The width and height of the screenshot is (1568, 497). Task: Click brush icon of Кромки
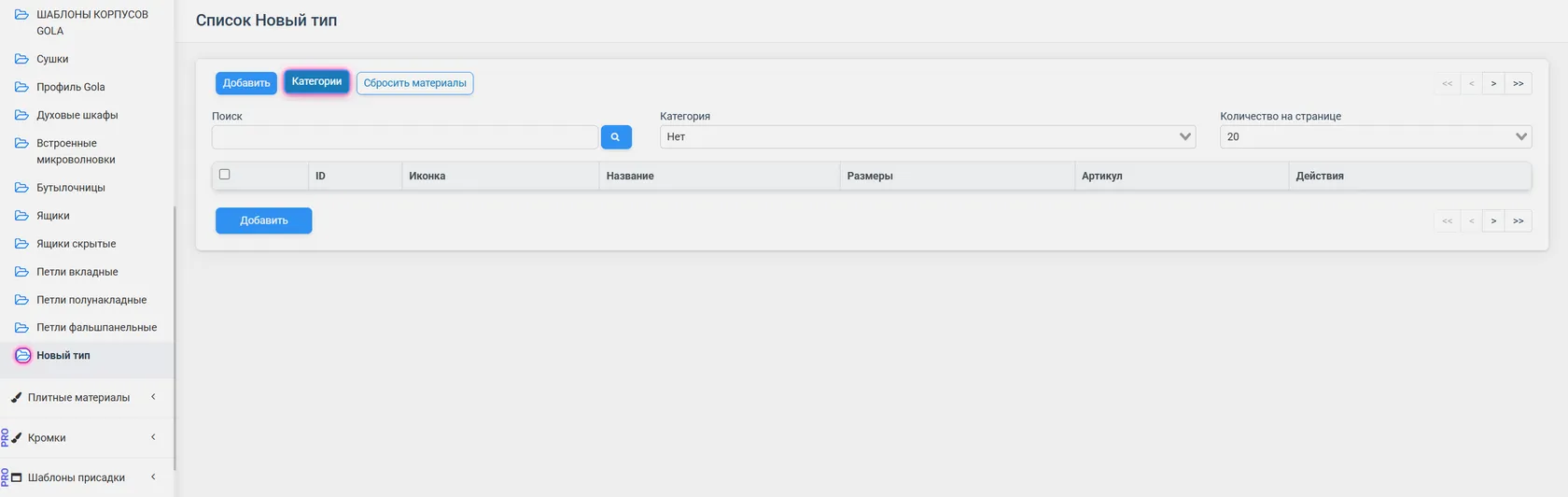[16, 438]
